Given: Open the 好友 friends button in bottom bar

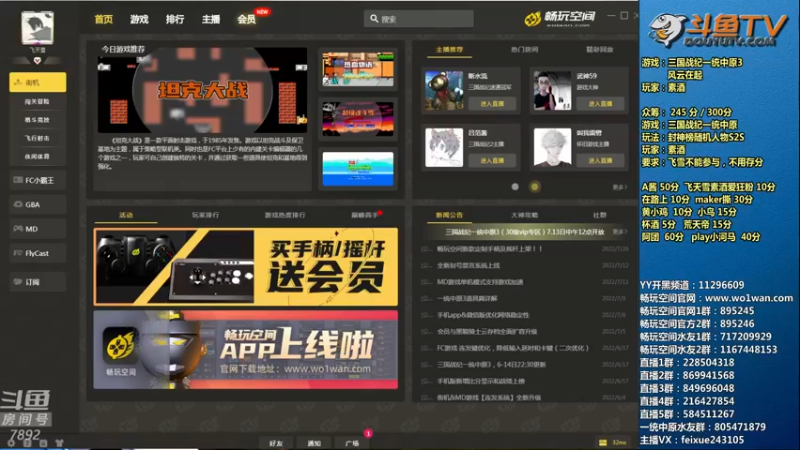Looking at the screenshot, I should pyautogui.click(x=276, y=443).
